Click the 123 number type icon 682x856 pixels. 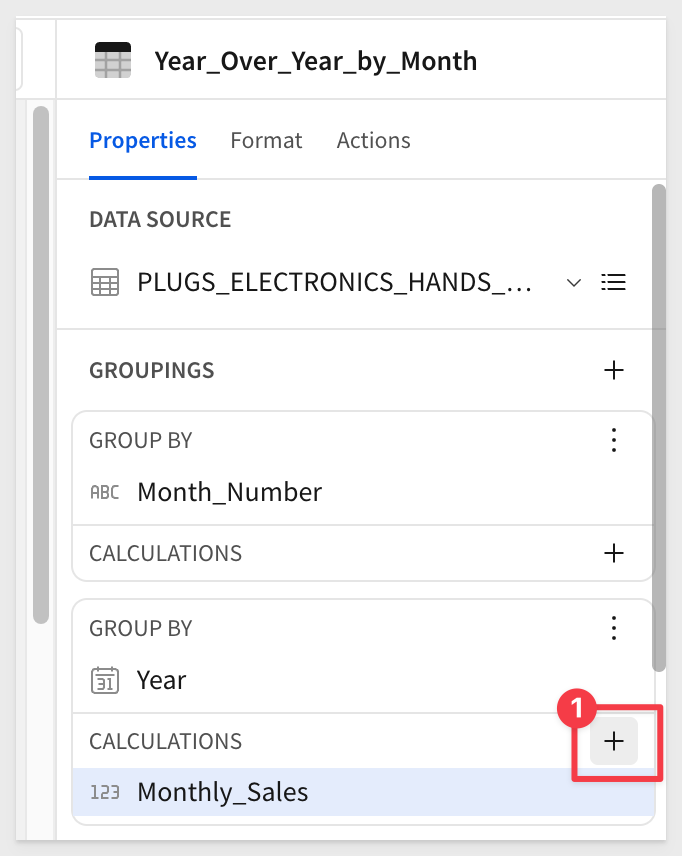[x=105, y=793]
